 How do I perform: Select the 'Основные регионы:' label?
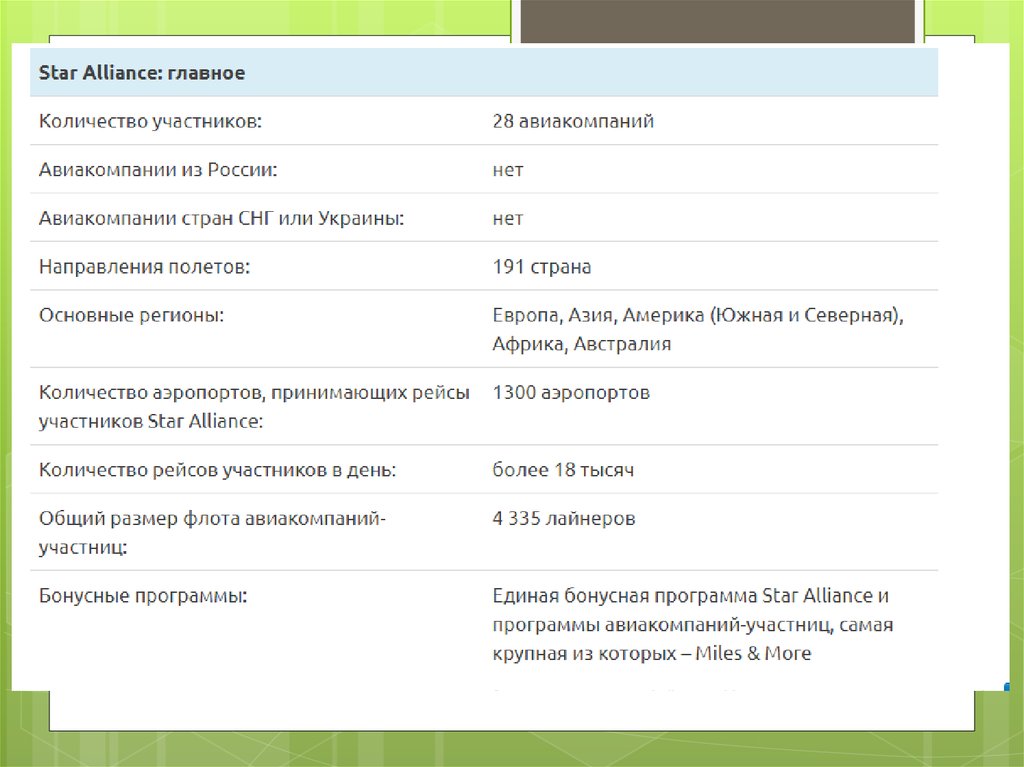click(x=131, y=315)
